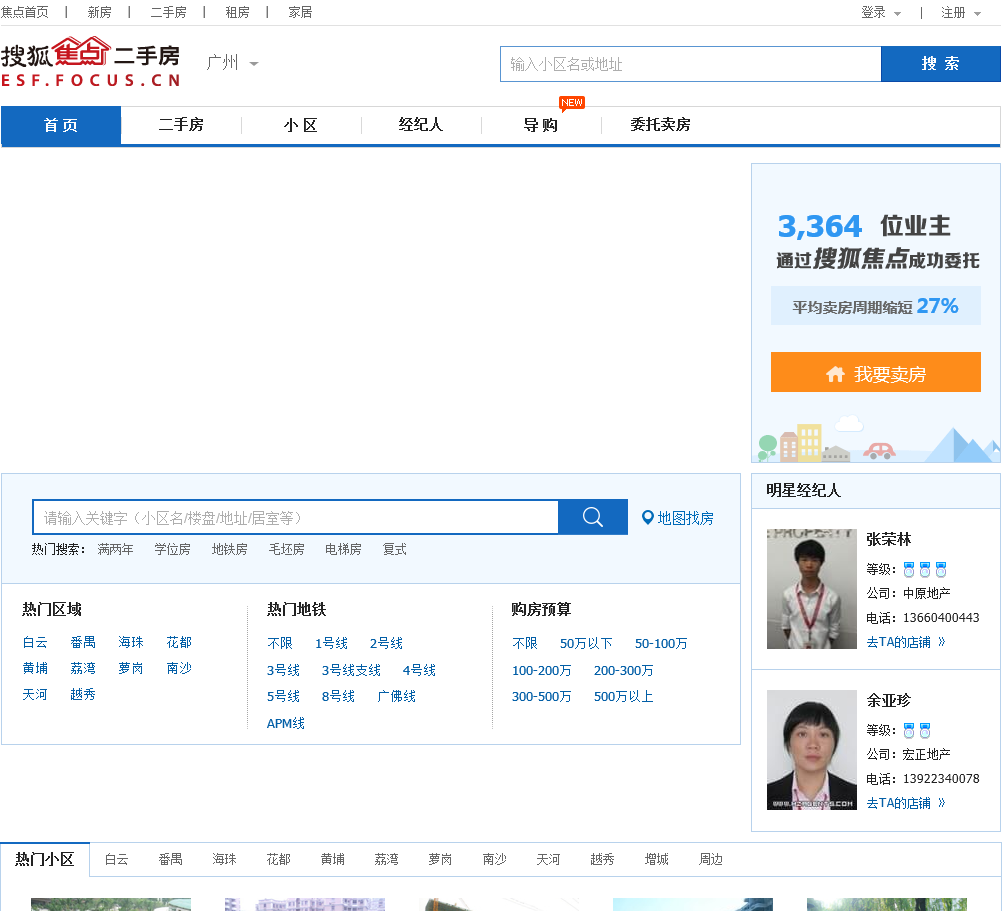Select hot search term 复式
Viewport: 1002px width, 911px height.
(x=394, y=549)
